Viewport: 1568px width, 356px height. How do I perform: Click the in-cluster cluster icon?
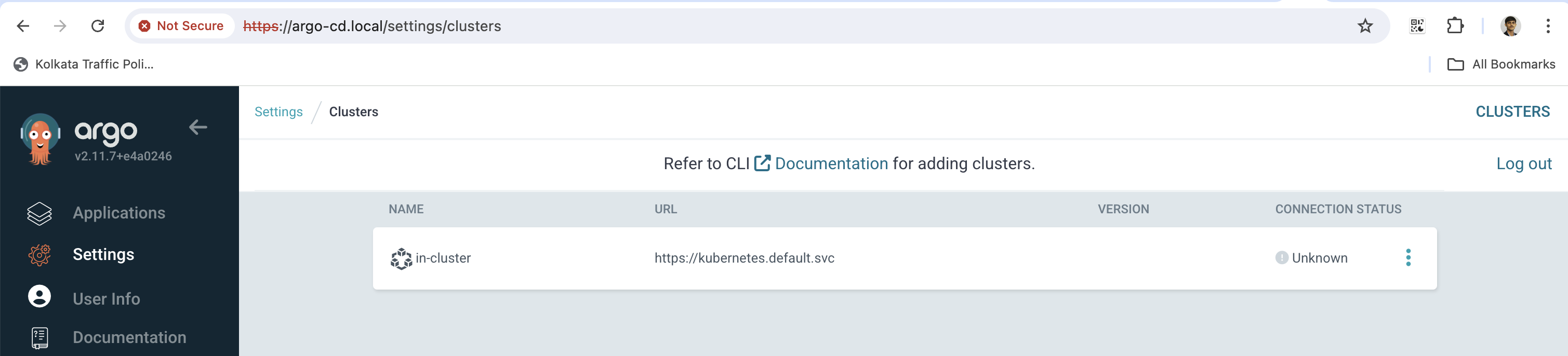point(401,258)
